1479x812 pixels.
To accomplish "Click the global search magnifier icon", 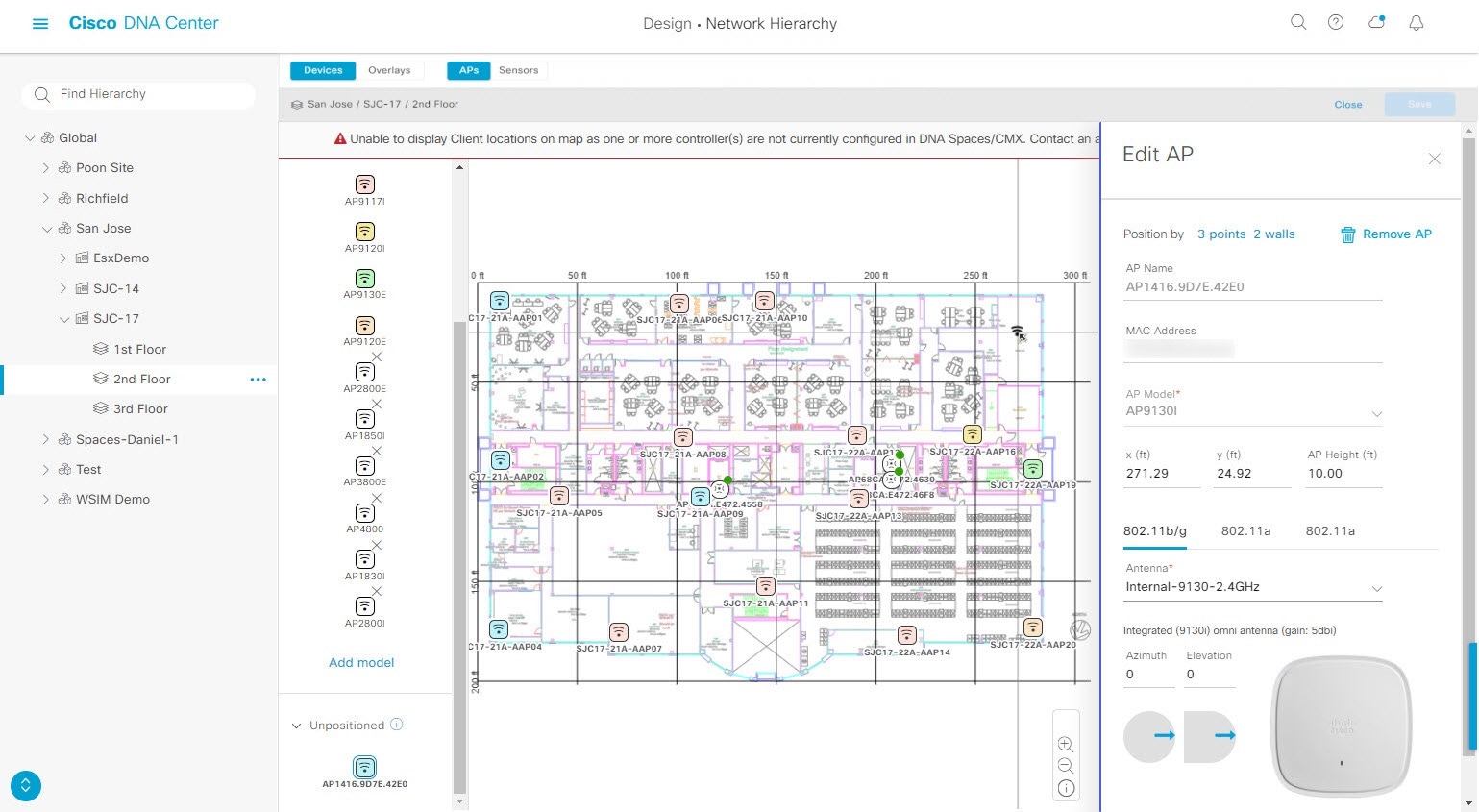I will coord(1298,23).
